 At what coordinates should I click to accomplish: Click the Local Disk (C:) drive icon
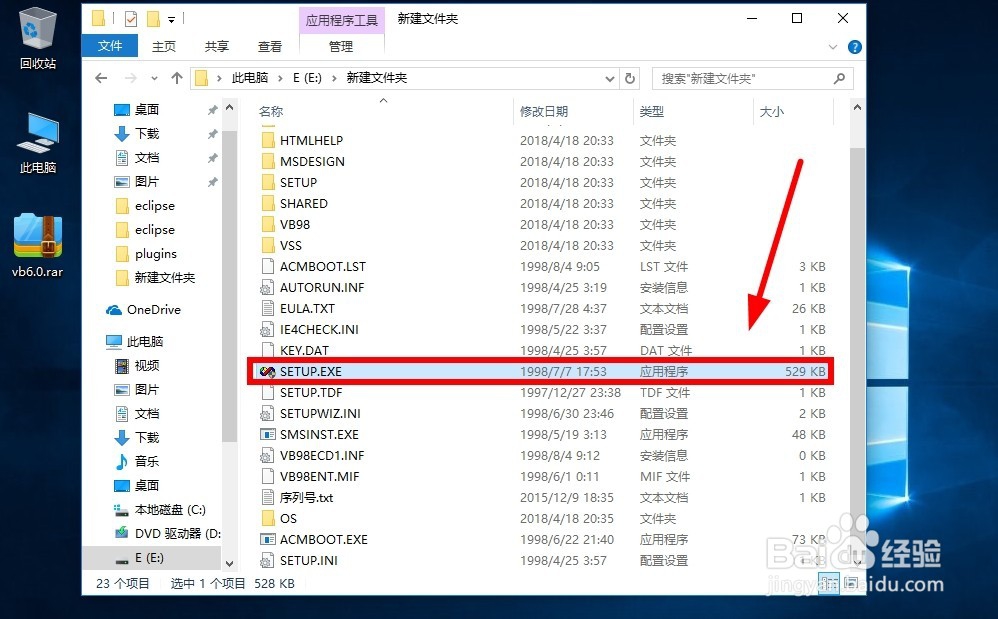pos(122,510)
